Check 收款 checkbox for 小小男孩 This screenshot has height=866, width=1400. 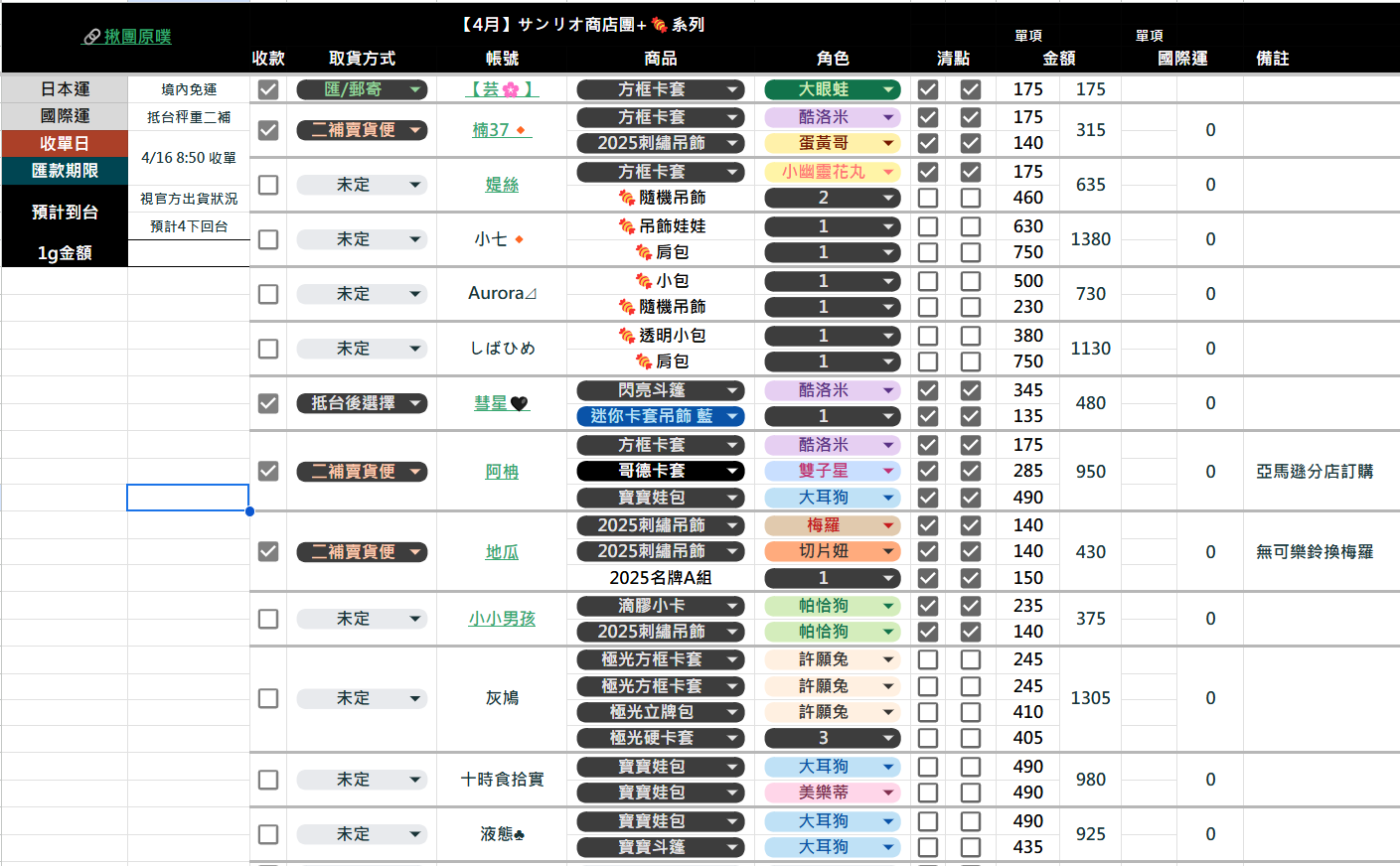[x=268, y=619]
